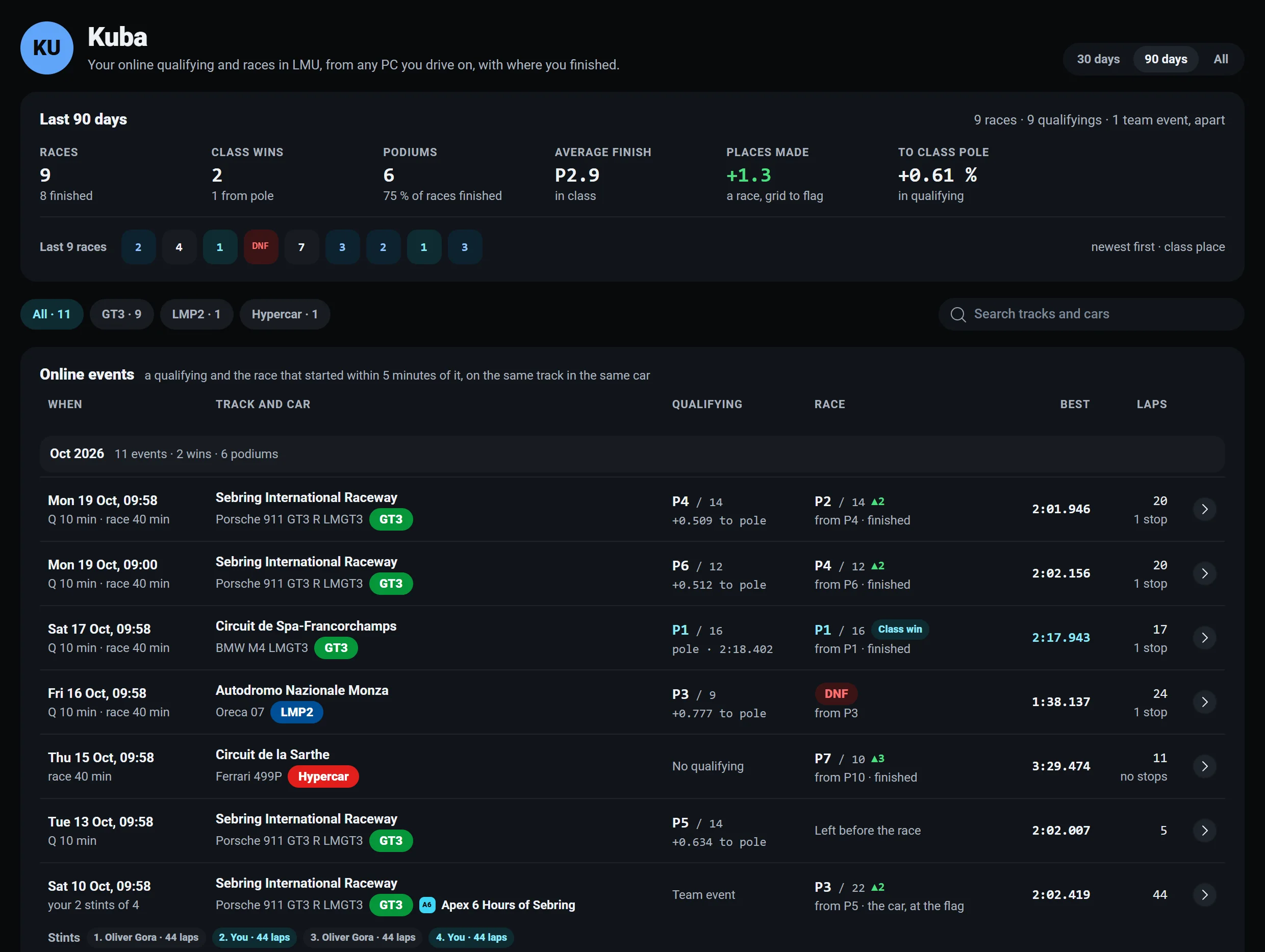1265x952 pixels.
Task: Click the To Class Pole value +0.61 %
Action: pyautogui.click(x=938, y=175)
